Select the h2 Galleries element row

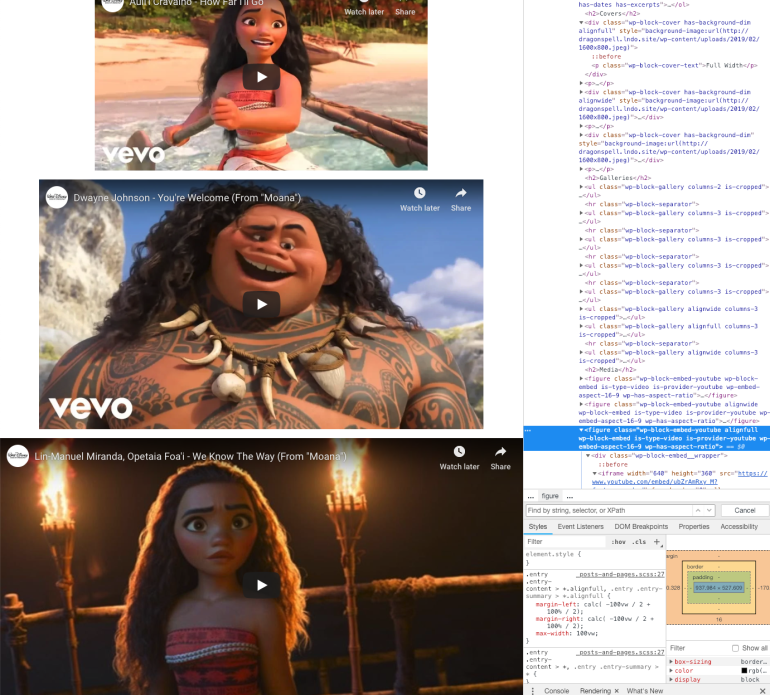pos(617,178)
